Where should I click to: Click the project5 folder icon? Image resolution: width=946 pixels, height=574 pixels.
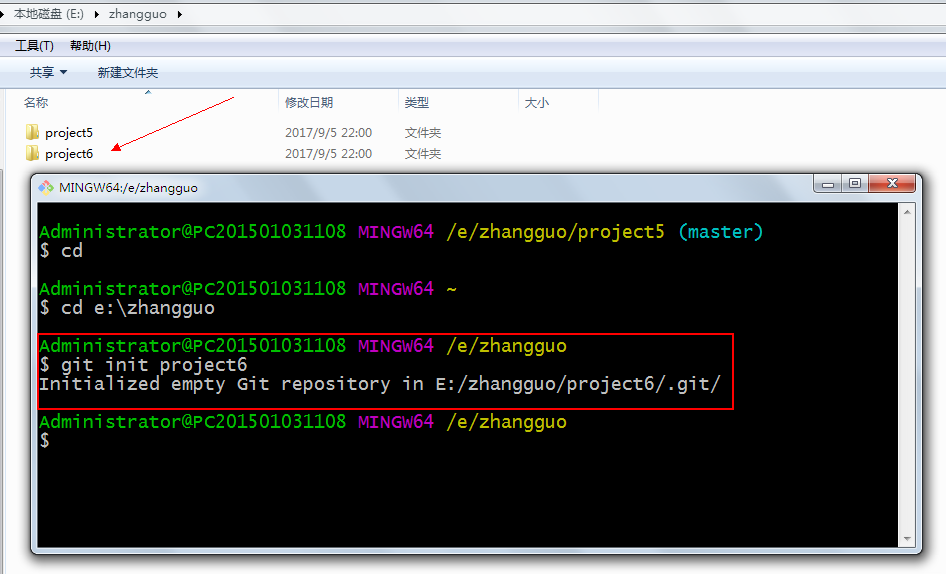(32, 132)
